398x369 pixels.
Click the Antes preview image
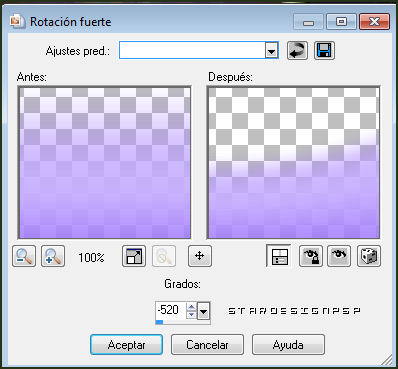coord(105,163)
